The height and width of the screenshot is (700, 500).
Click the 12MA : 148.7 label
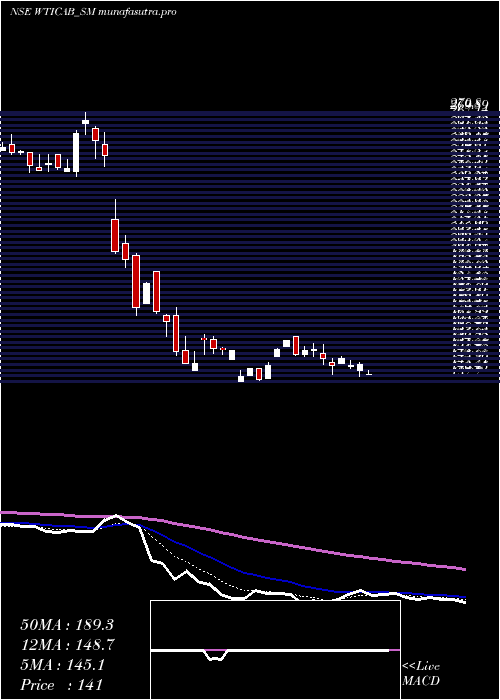point(67,645)
